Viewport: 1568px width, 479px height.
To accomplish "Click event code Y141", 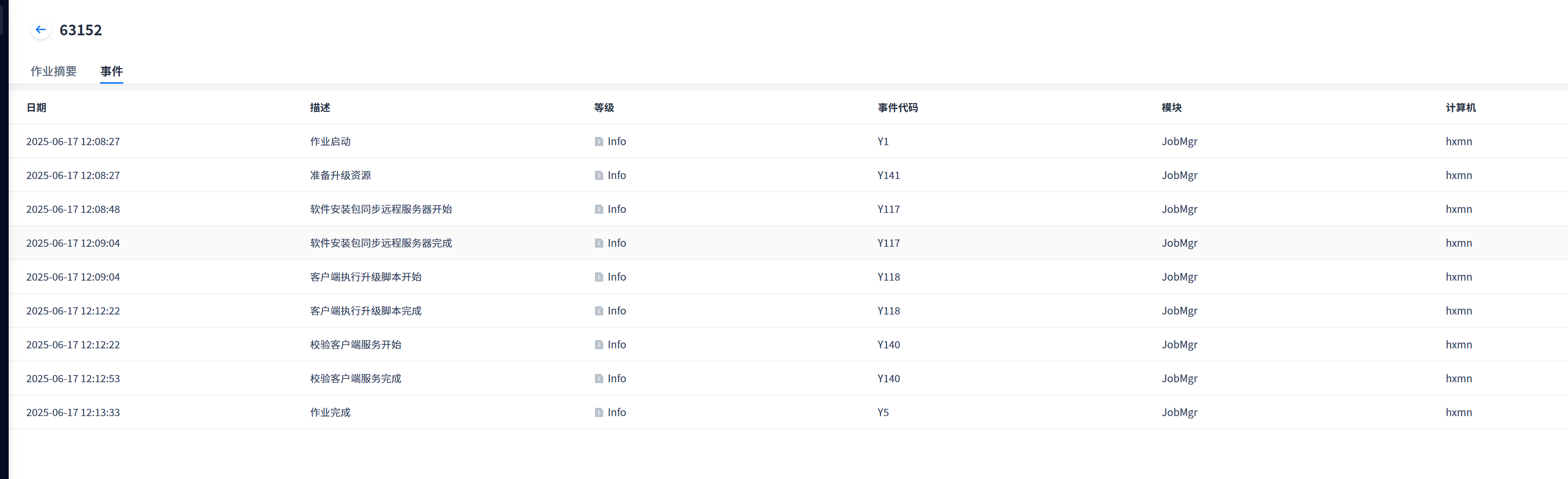I will 888,176.
